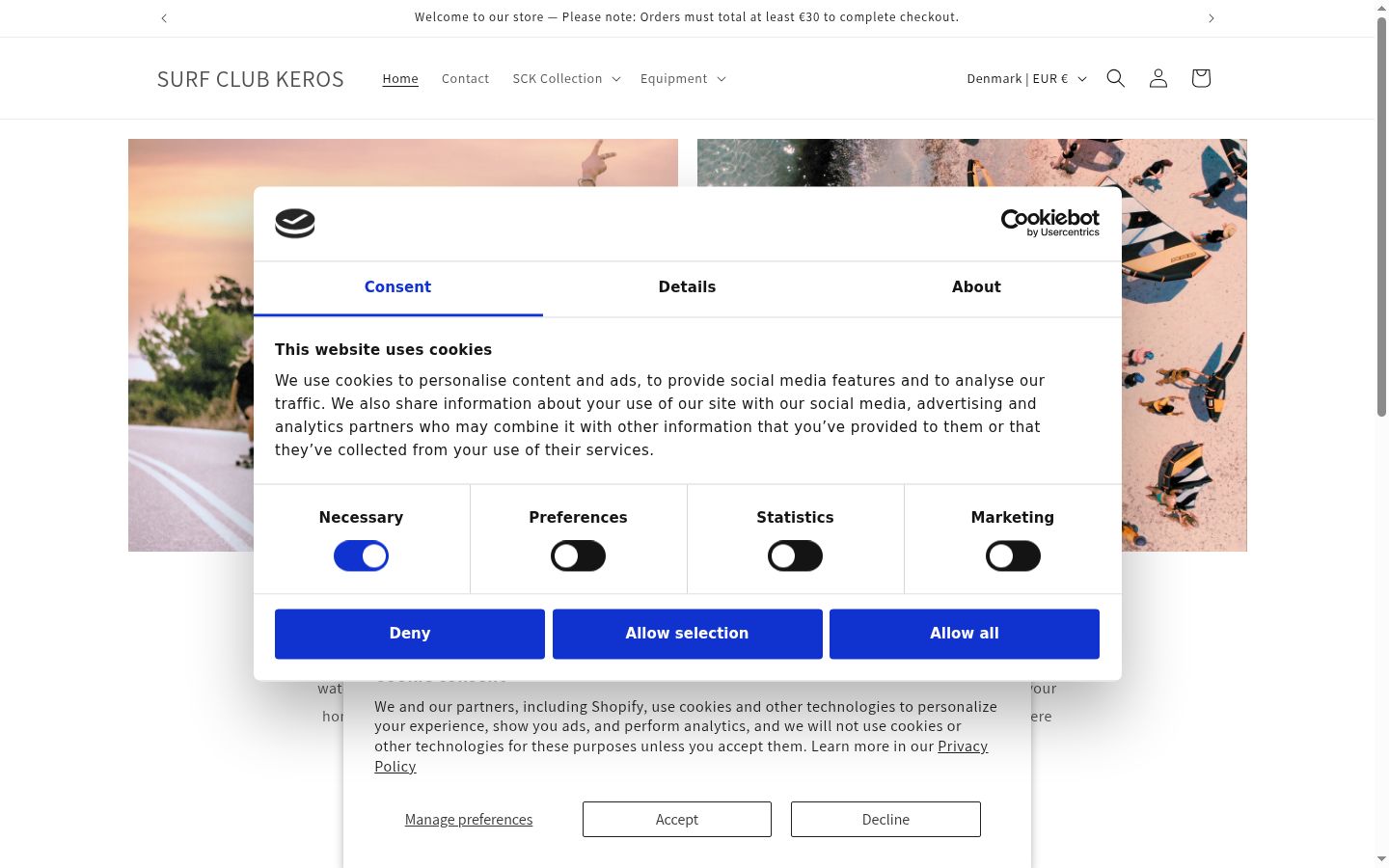Enable the Preferences cookies switch
The height and width of the screenshot is (868, 1389).
[578, 556]
